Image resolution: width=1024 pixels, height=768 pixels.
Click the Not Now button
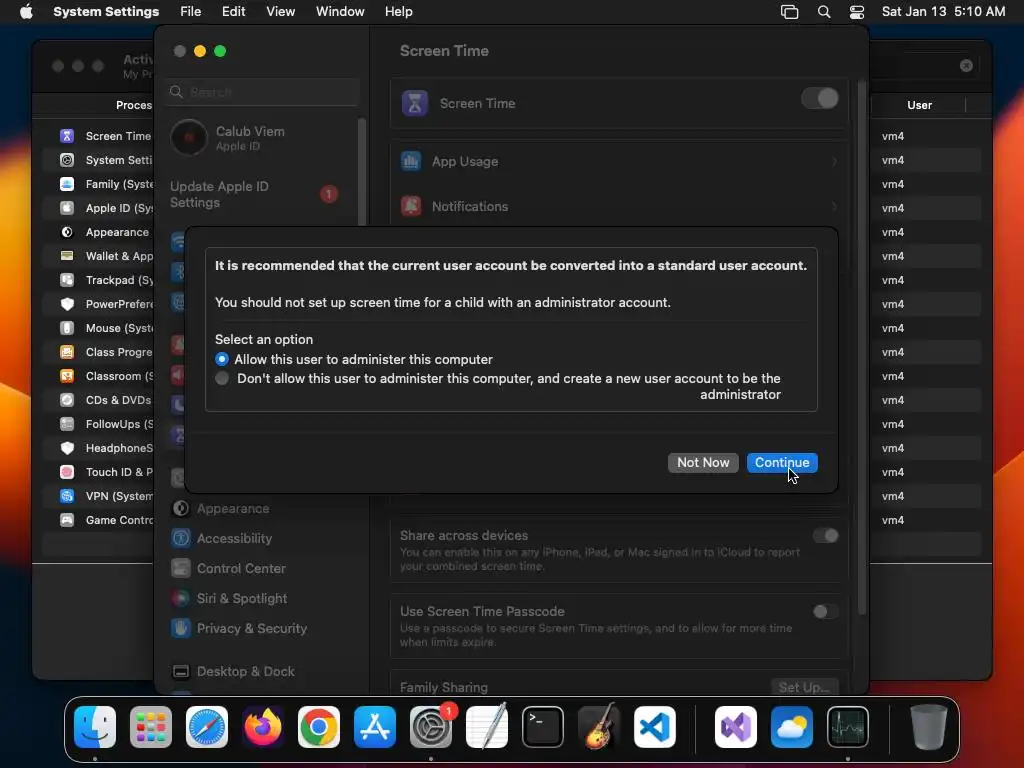pos(703,462)
